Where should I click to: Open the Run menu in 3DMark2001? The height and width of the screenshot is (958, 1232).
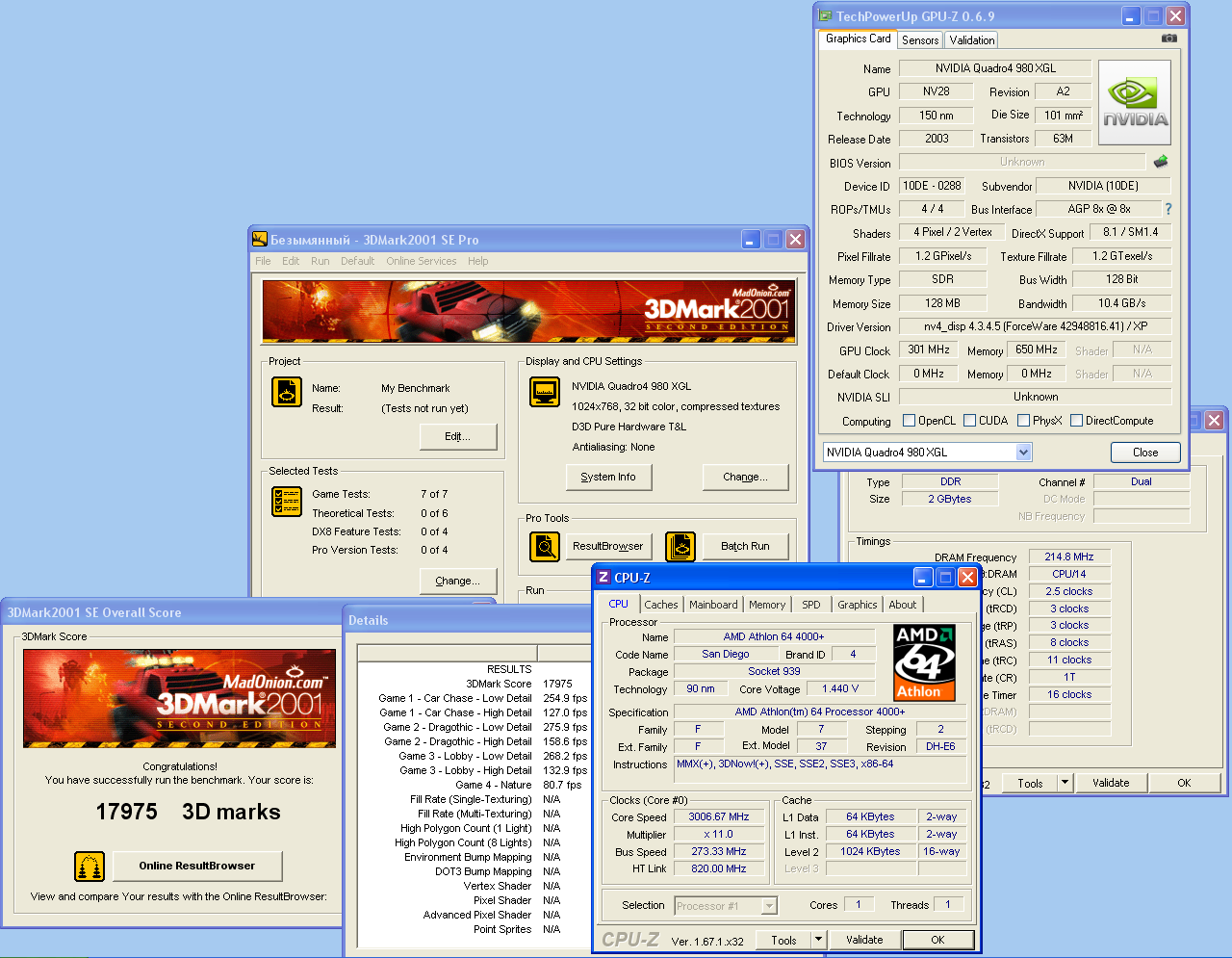pyautogui.click(x=321, y=261)
